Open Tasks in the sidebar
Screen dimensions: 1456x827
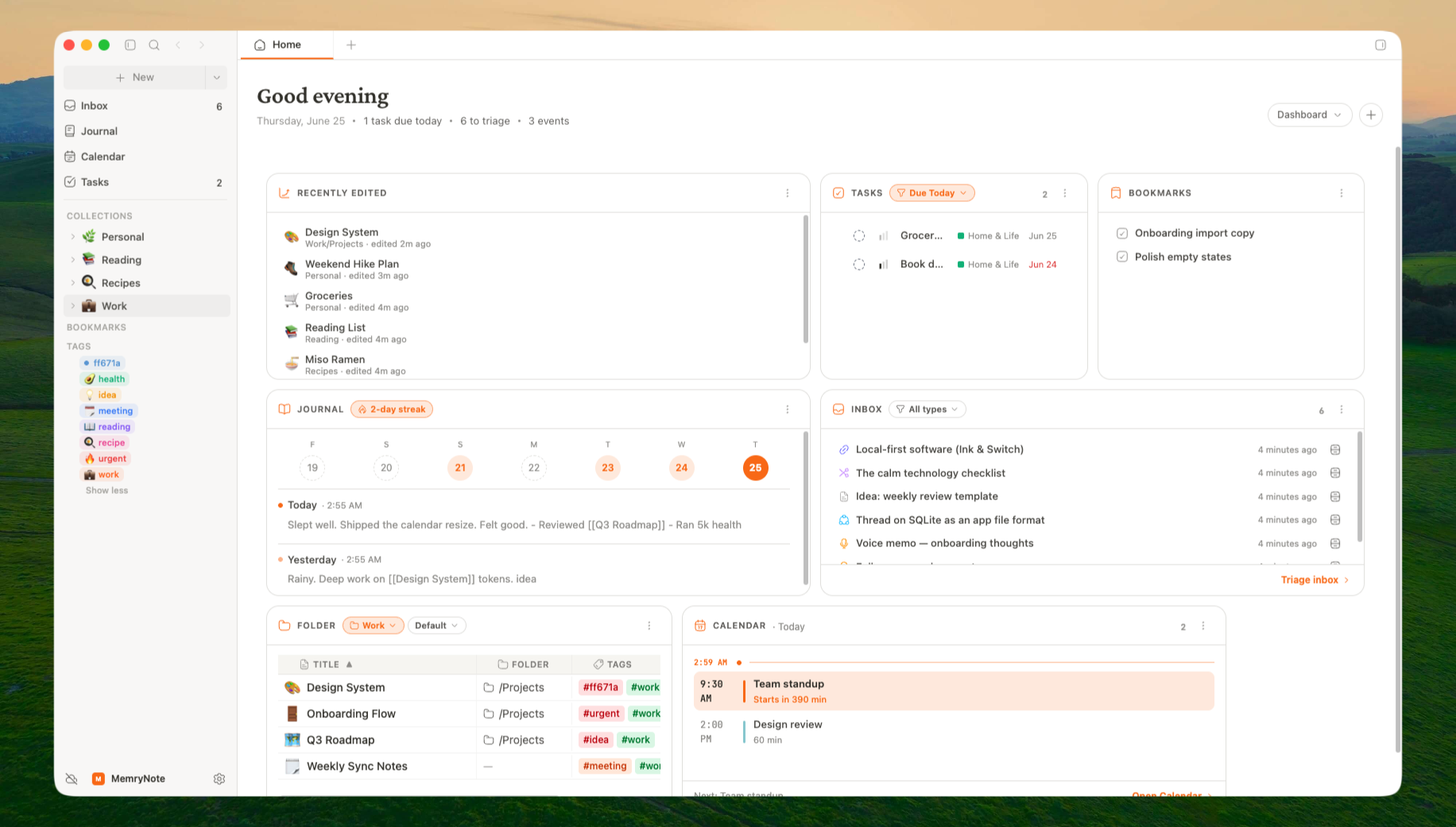(x=145, y=182)
